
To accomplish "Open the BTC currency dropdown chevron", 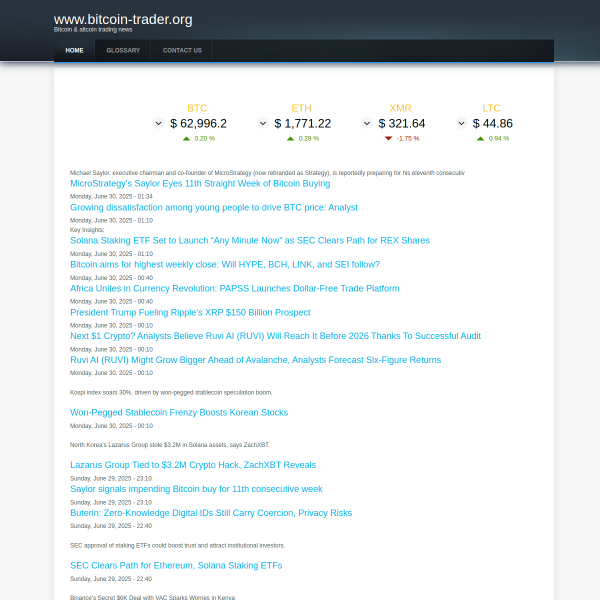I will pos(158,123).
